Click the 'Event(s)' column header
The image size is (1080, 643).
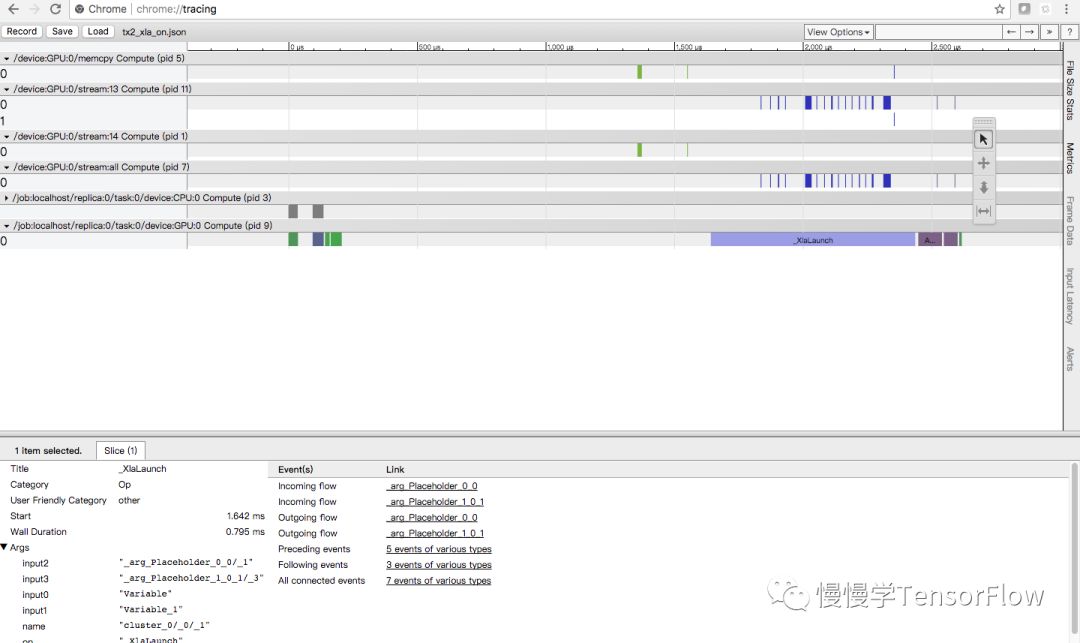(295, 470)
